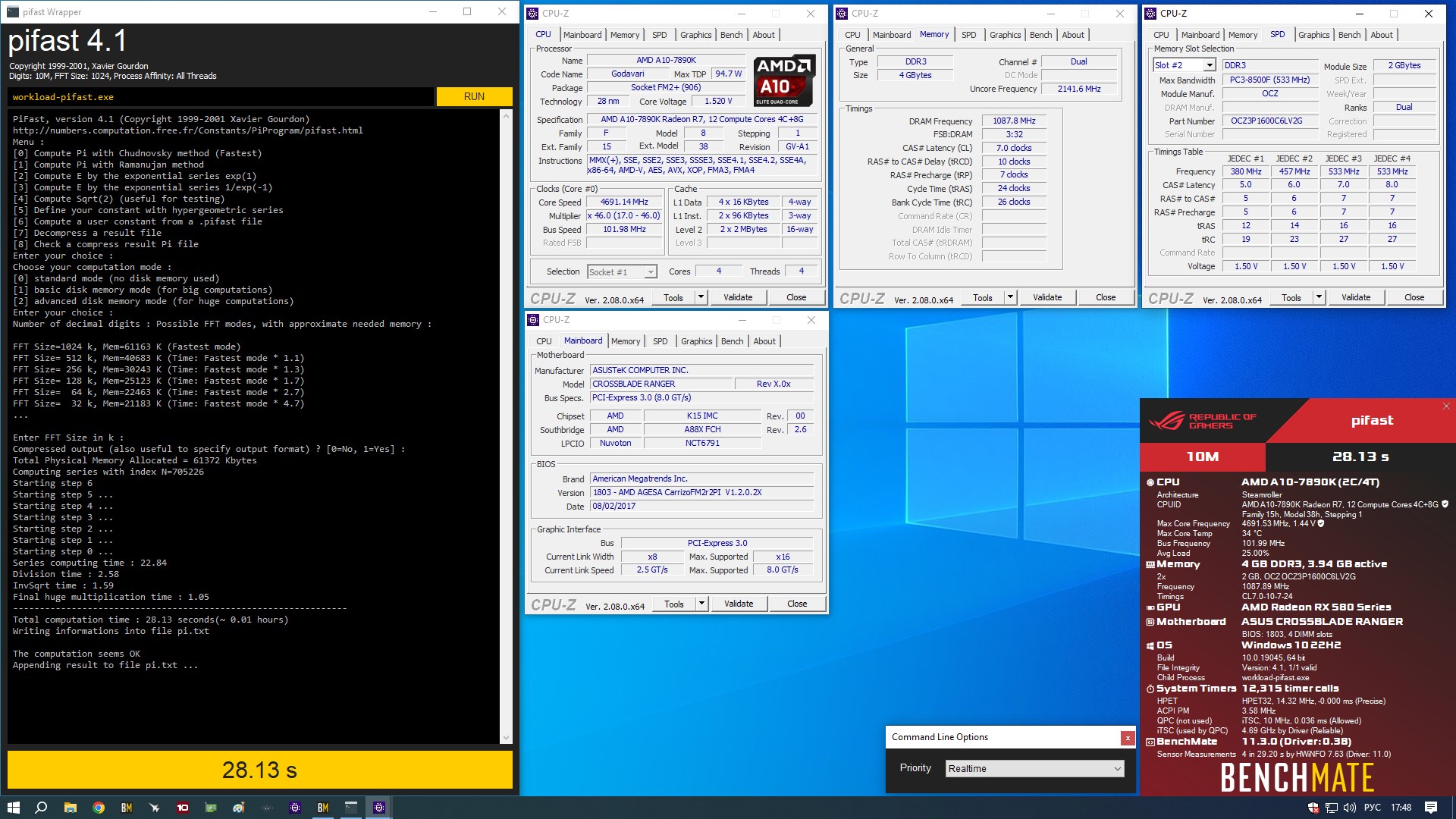Expand Tools dropdown arrow in SPD window

[1319, 297]
